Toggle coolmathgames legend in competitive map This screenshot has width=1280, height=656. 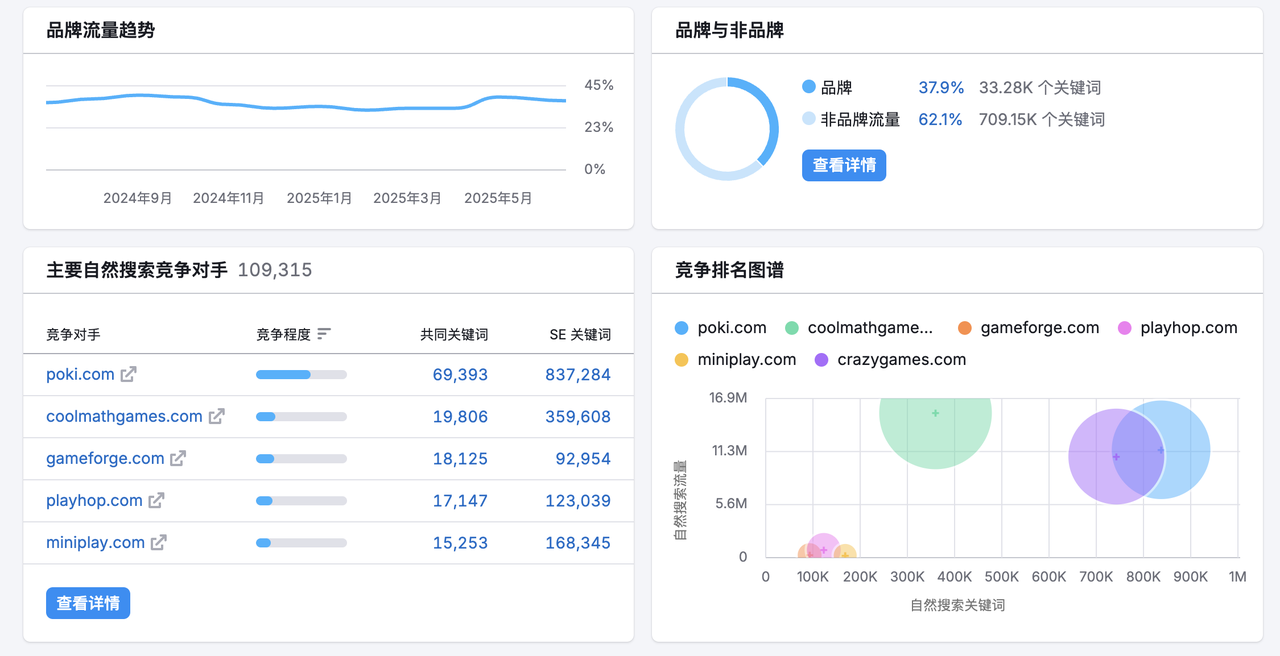[858, 328]
